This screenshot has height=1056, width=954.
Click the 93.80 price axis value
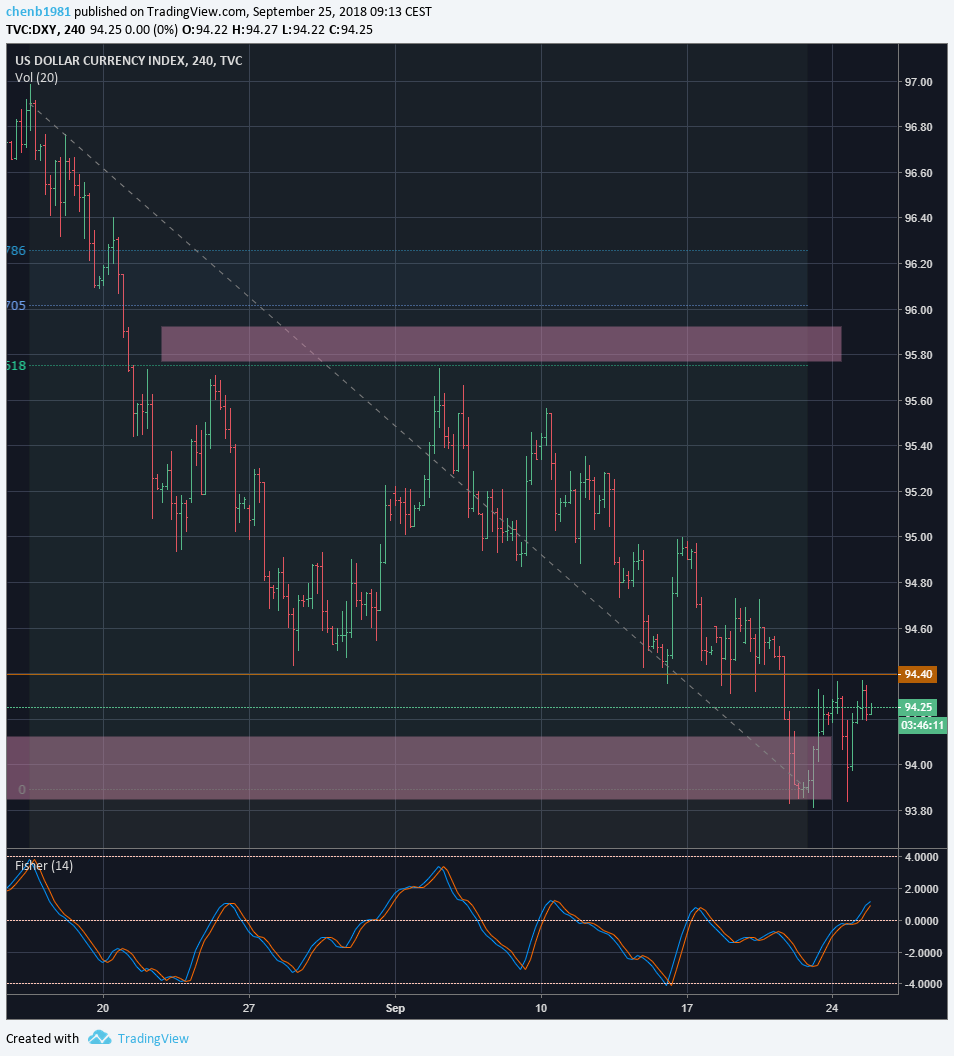(x=918, y=811)
